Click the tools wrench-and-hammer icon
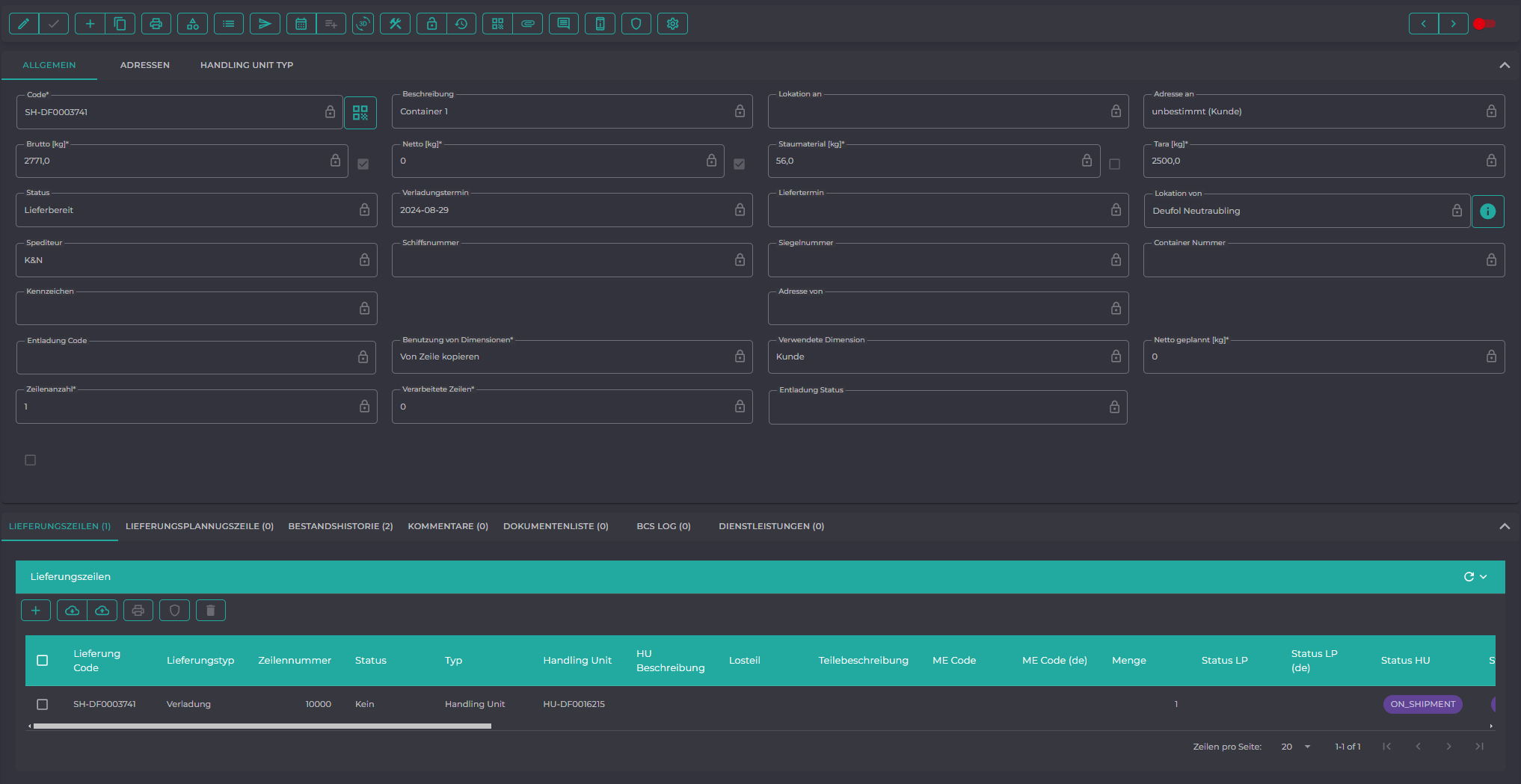1521x784 pixels. tap(396, 24)
